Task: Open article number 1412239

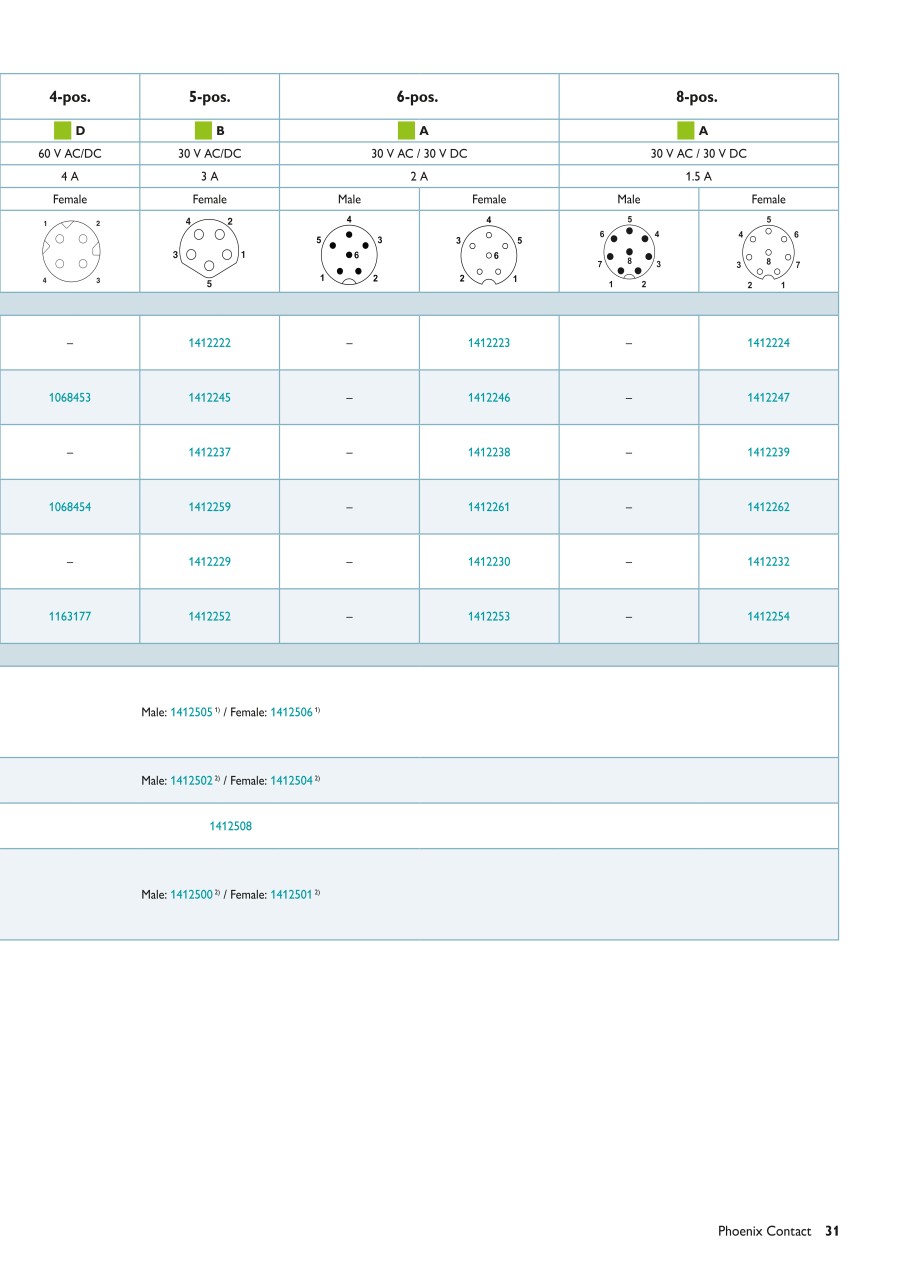Action: click(768, 452)
